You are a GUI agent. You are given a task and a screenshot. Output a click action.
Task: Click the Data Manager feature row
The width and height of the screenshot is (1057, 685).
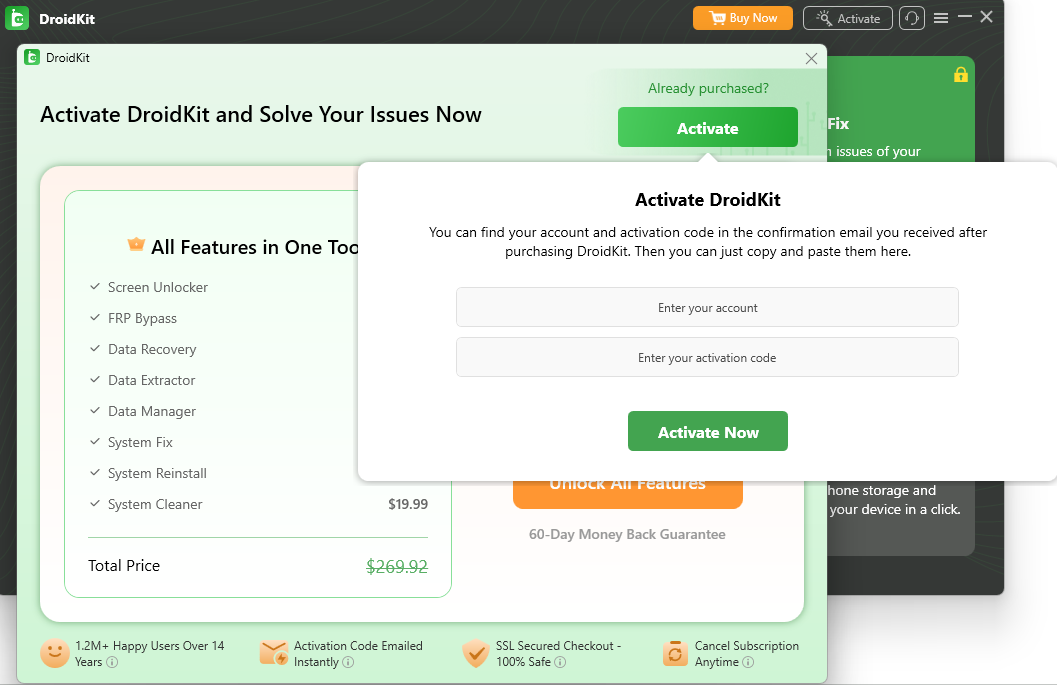click(258, 411)
